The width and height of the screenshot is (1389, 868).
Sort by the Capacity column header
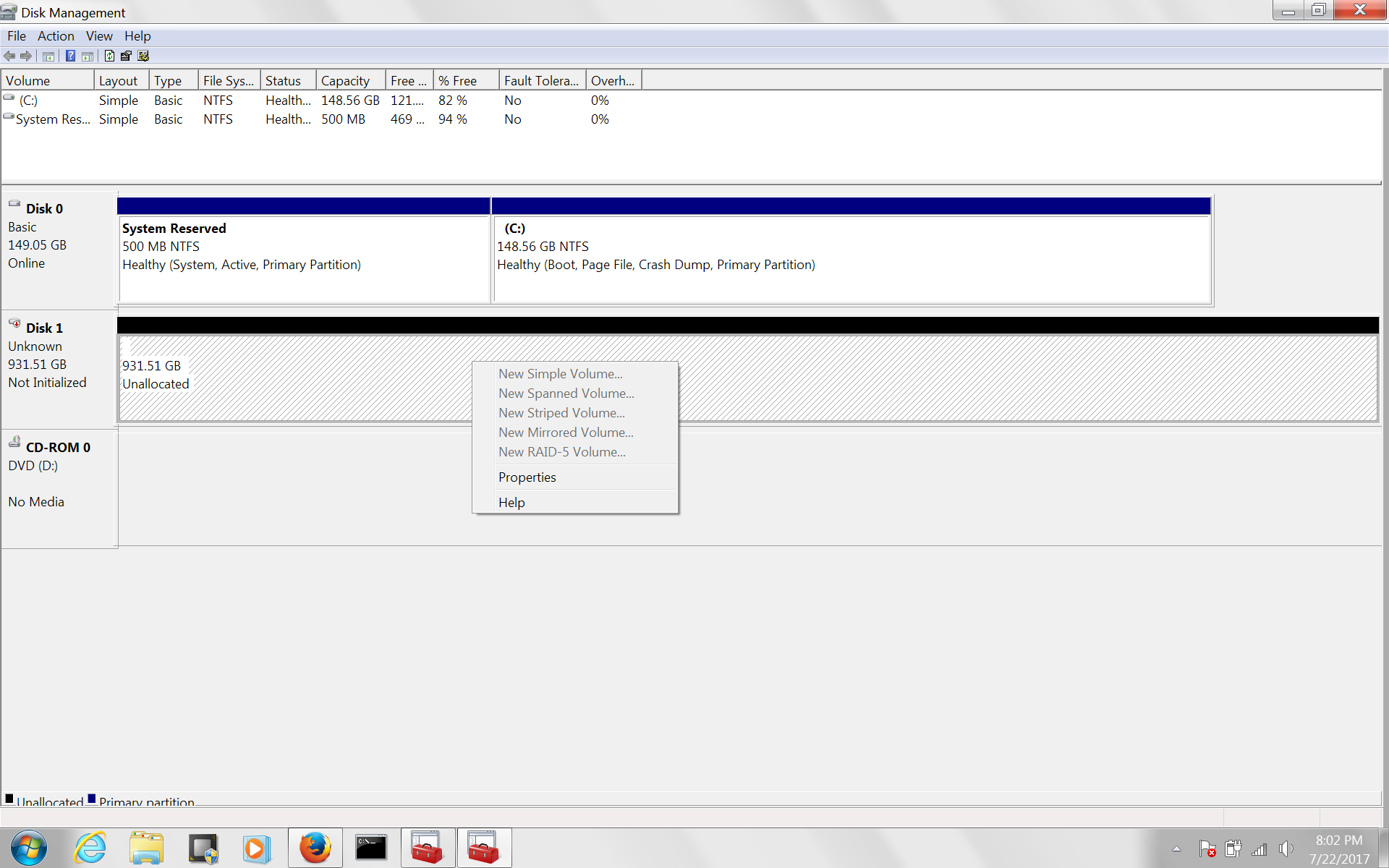(x=351, y=81)
